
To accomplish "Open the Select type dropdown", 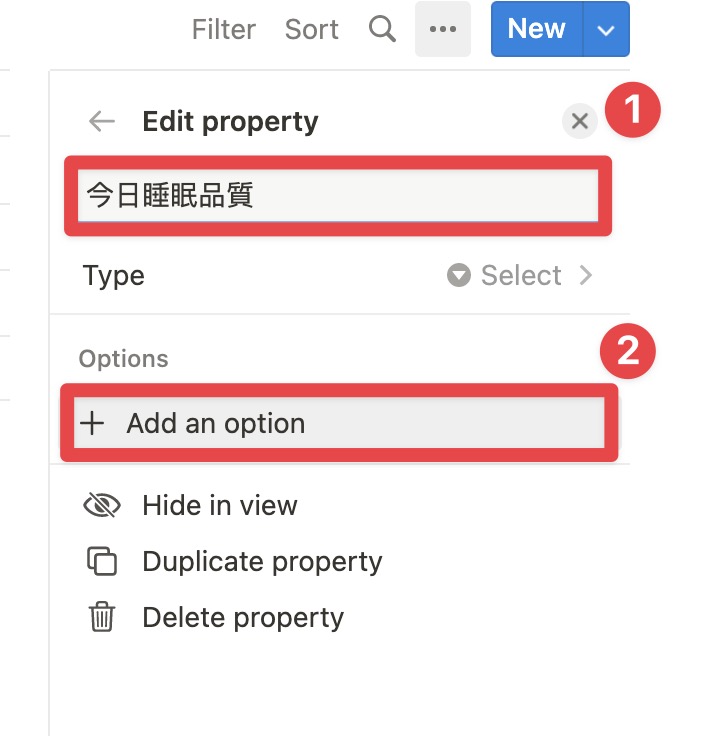I will [520, 275].
